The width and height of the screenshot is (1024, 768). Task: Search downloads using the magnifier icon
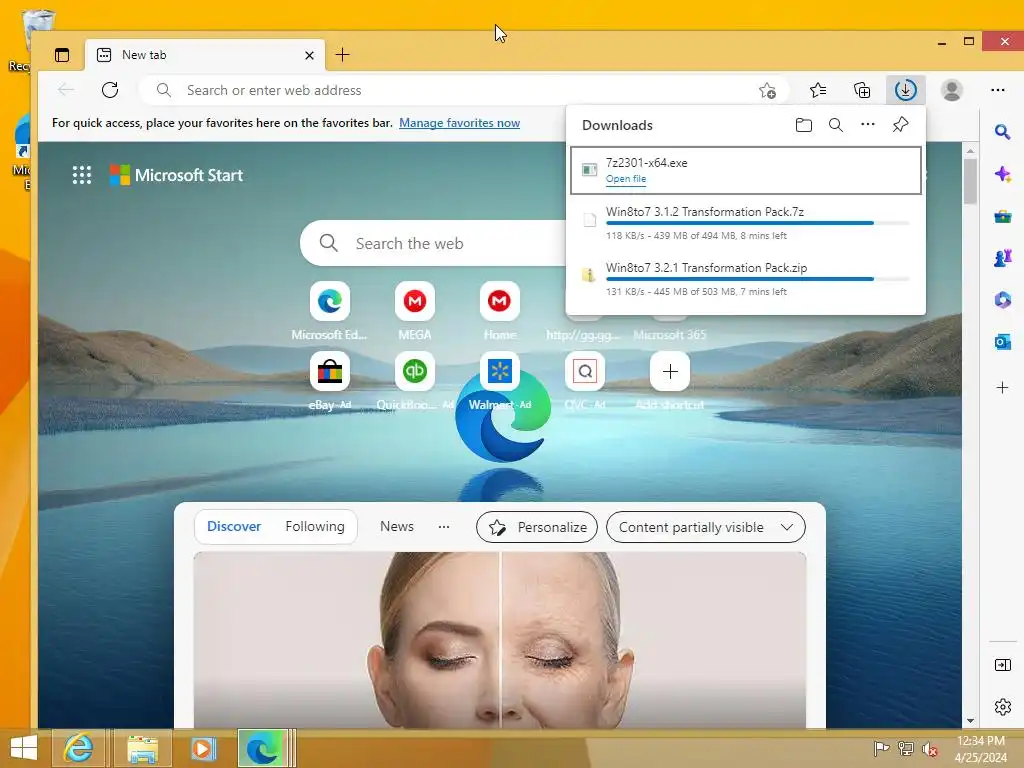(835, 125)
